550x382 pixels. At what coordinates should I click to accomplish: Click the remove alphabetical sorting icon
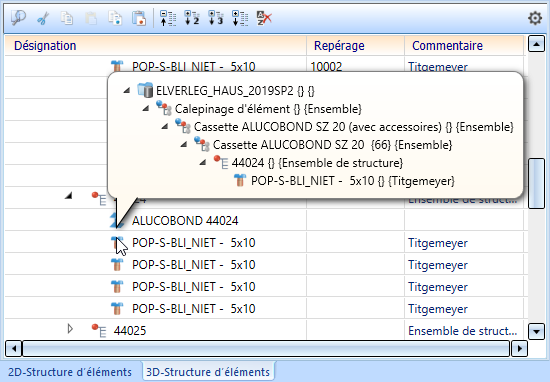[x=264, y=18]
